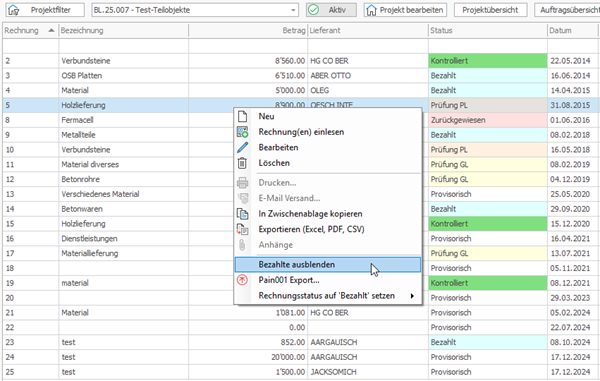Sort by the Status column header
600x381 pixels.
(x=488, y=31)
